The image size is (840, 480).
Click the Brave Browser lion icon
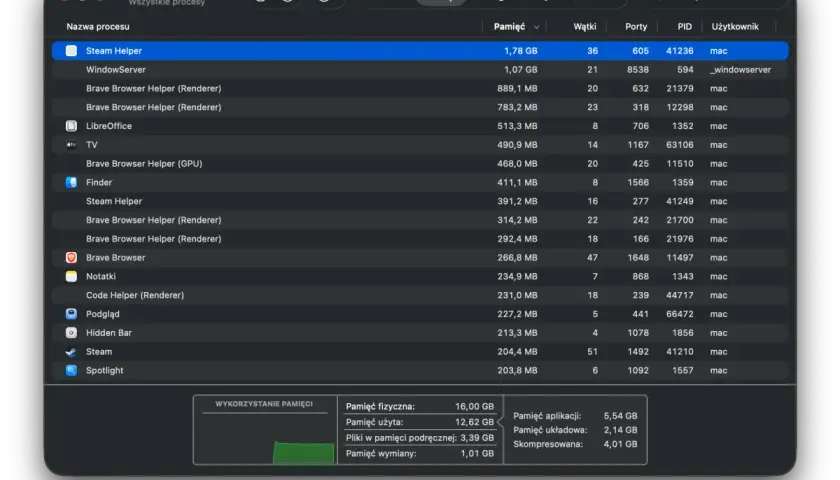(x=71, y=258)
